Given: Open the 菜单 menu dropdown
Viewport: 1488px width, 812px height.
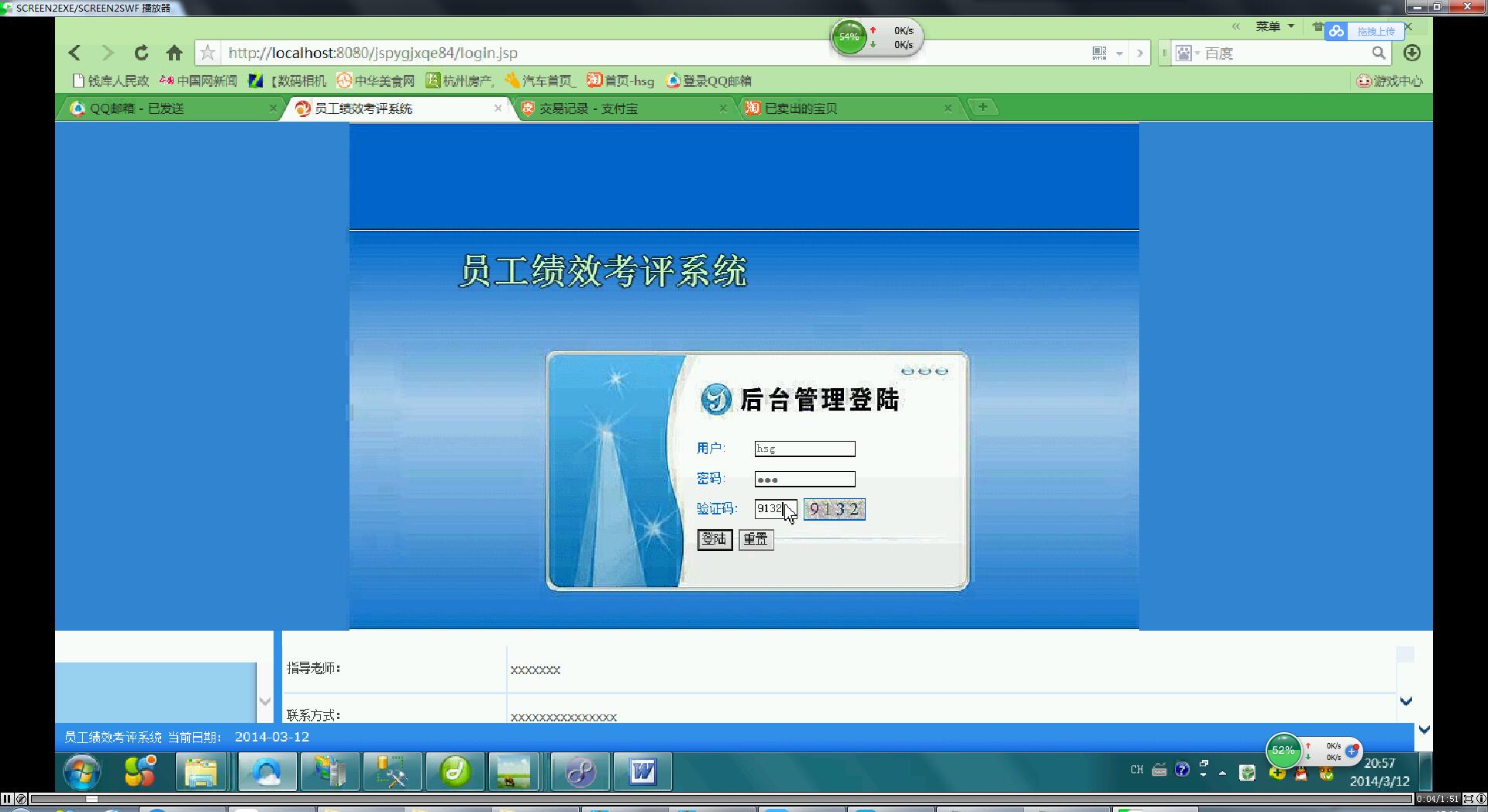Looking at the screenshot, I should [1275, 26].
